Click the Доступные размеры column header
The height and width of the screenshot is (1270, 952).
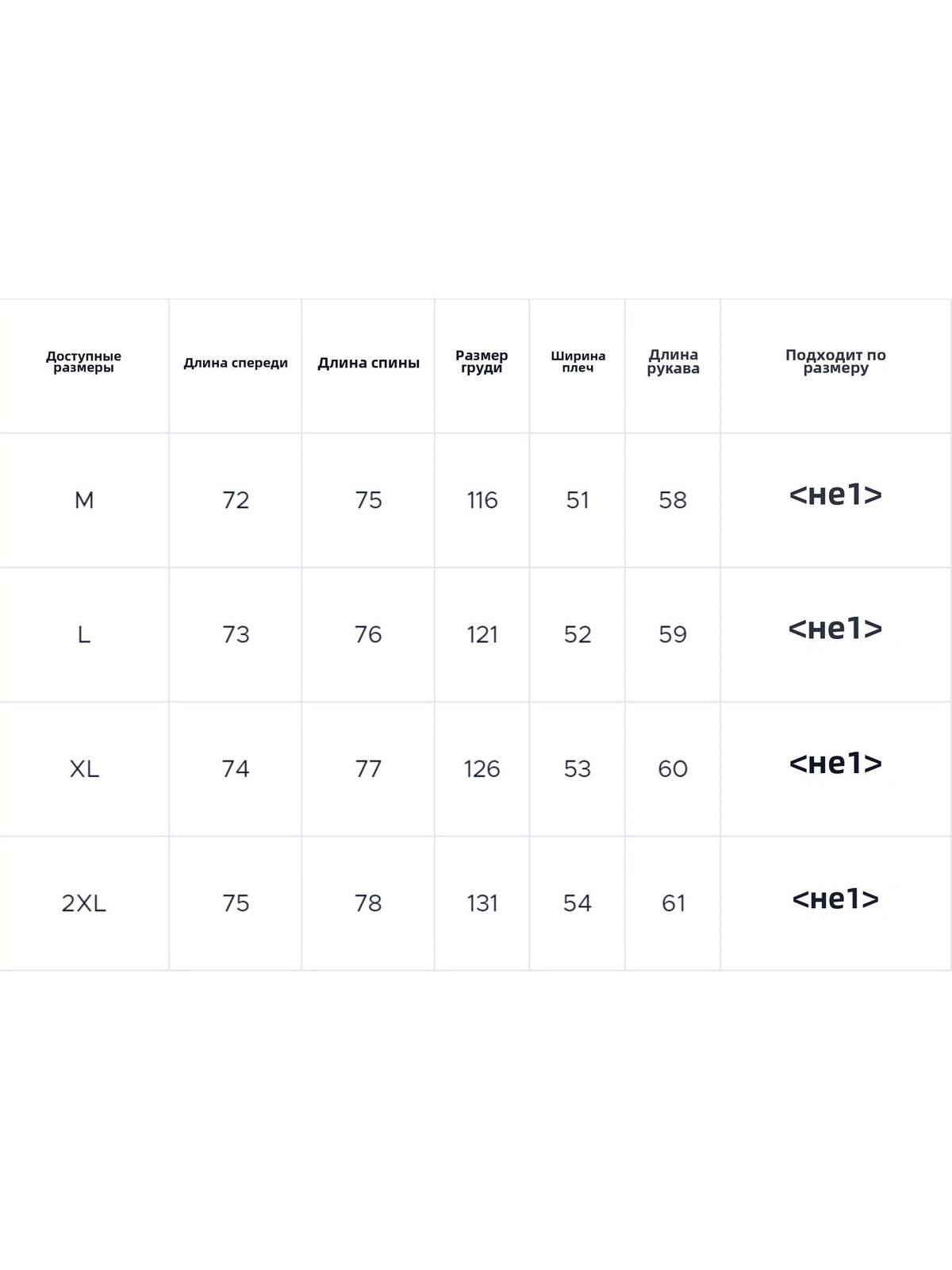83,362
